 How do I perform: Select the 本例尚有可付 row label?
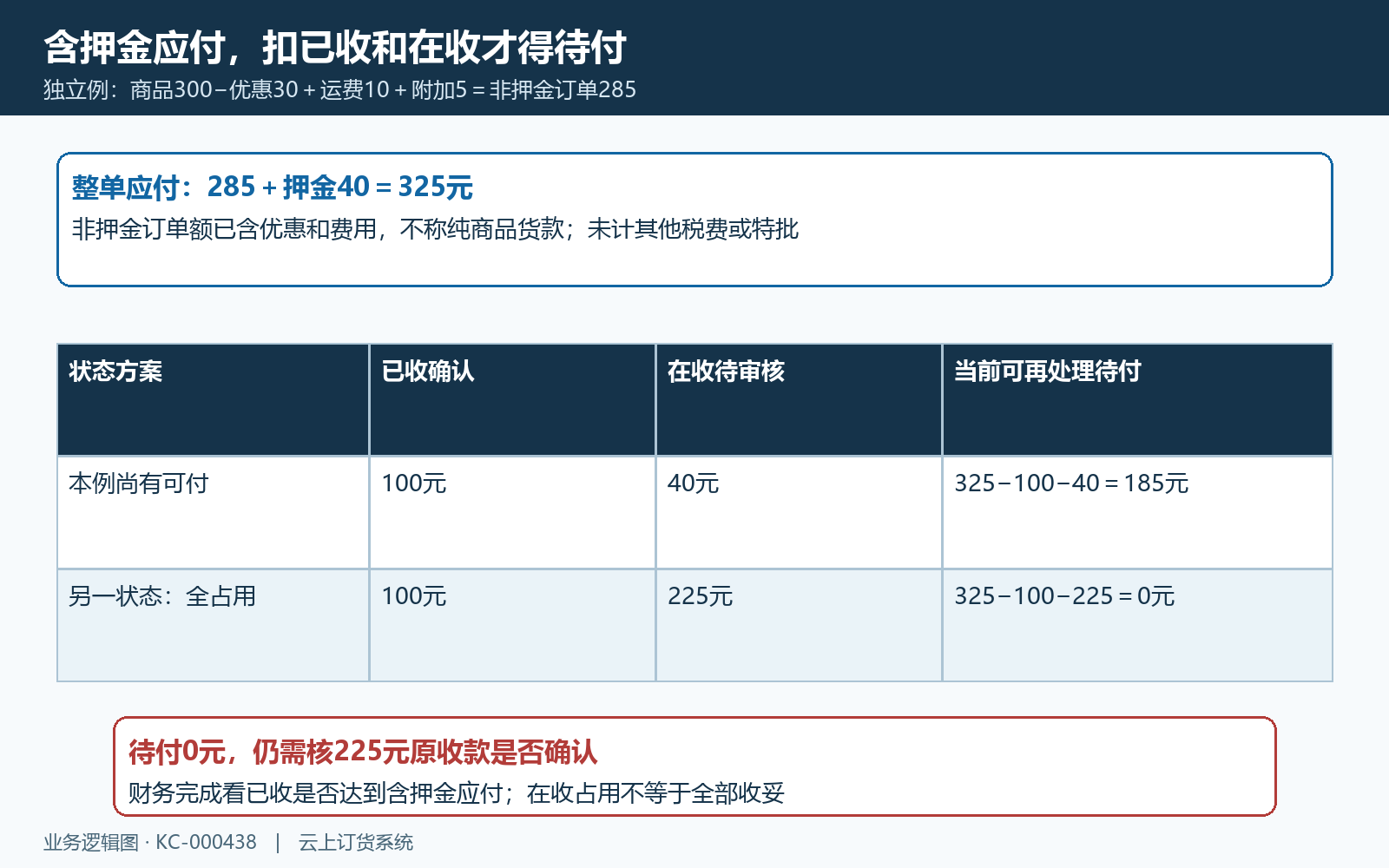pyautogui.click(x=139, y=483)
